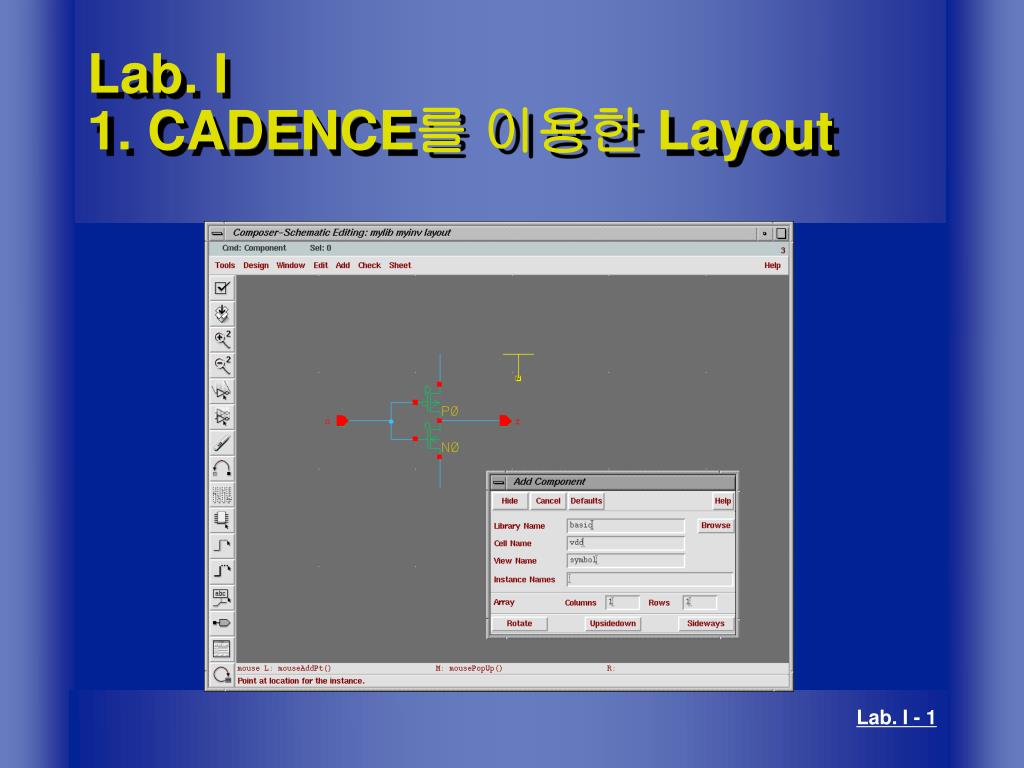
Task: Click the Browse button
Action: click(x=716, y=525)
